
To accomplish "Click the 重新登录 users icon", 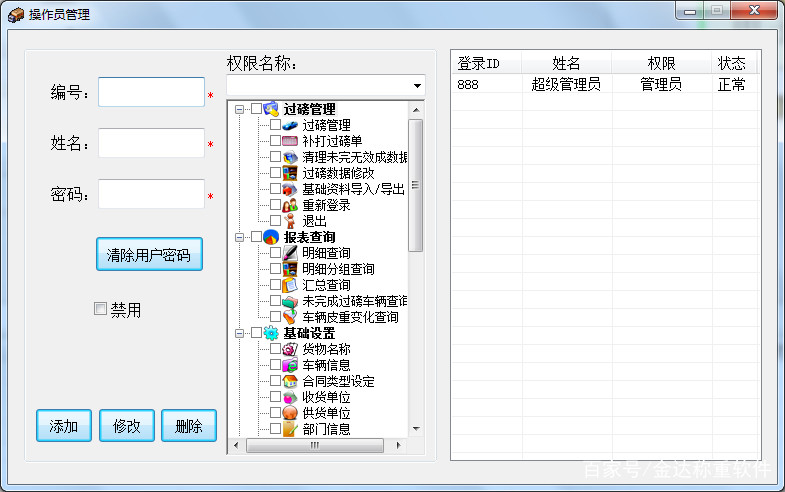I will 290,205.
